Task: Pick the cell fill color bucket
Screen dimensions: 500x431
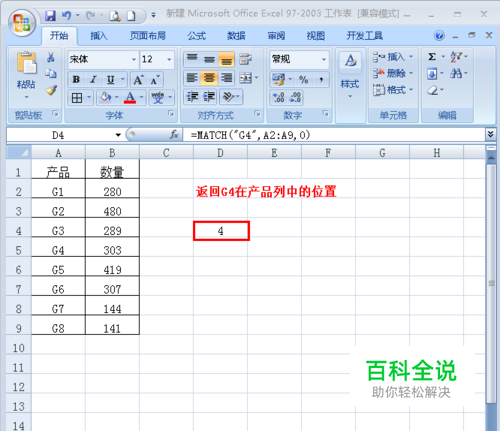Action: pos(106,97)
